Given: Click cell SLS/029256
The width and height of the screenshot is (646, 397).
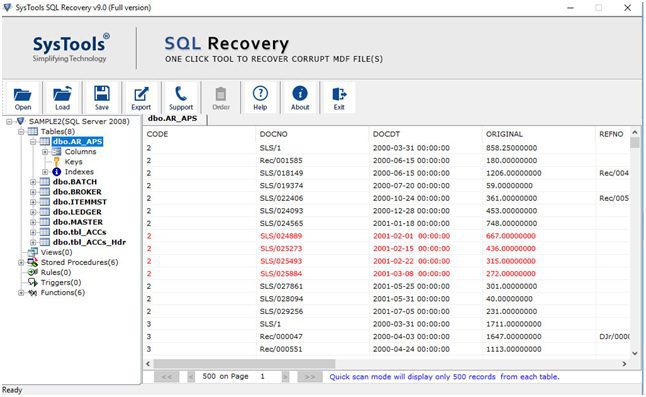Looking at the screenshot, I should (x=281, y=311).
